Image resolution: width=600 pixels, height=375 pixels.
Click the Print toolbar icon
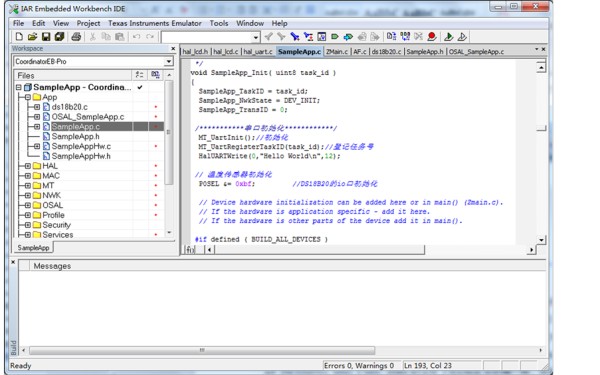click(x=76, y=37)
